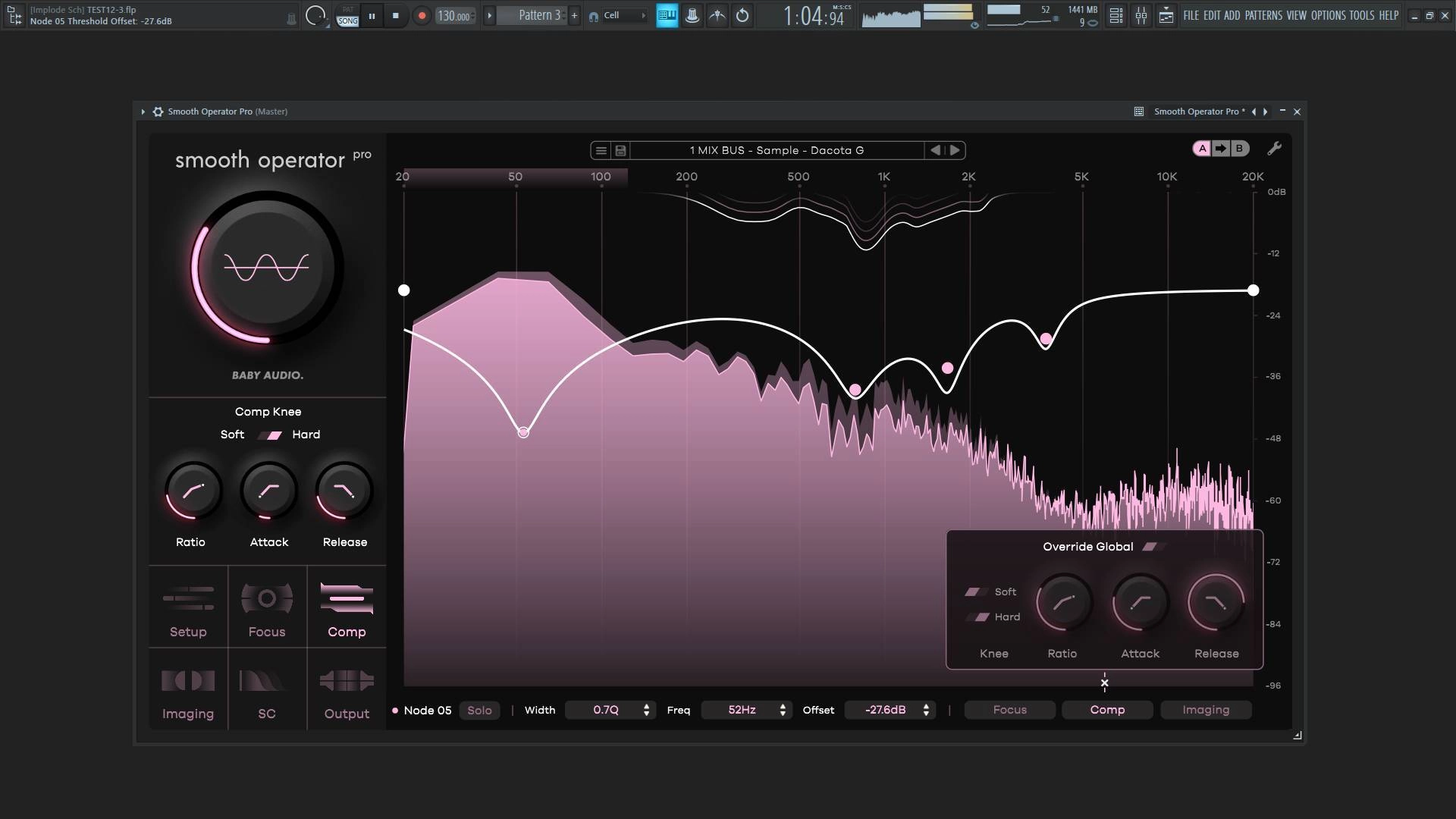Click the 130.000 tempo field
The image size is (1456, 819).
click(455, 16)
